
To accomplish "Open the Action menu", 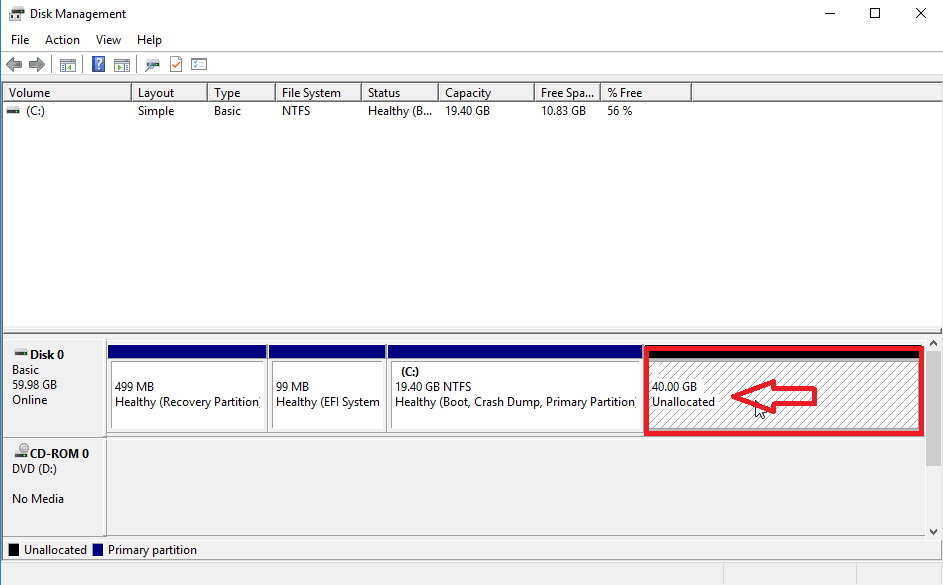I will coord(62,40).
